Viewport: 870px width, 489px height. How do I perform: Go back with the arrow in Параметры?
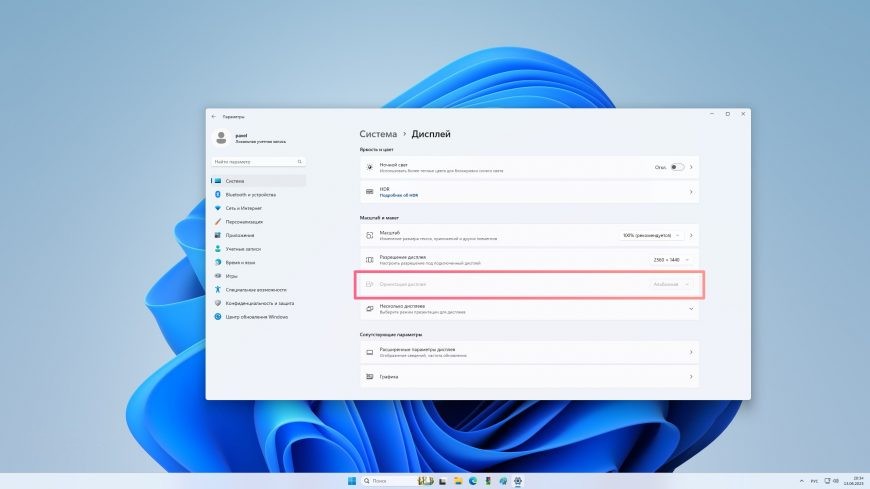[x=214, y=117]
